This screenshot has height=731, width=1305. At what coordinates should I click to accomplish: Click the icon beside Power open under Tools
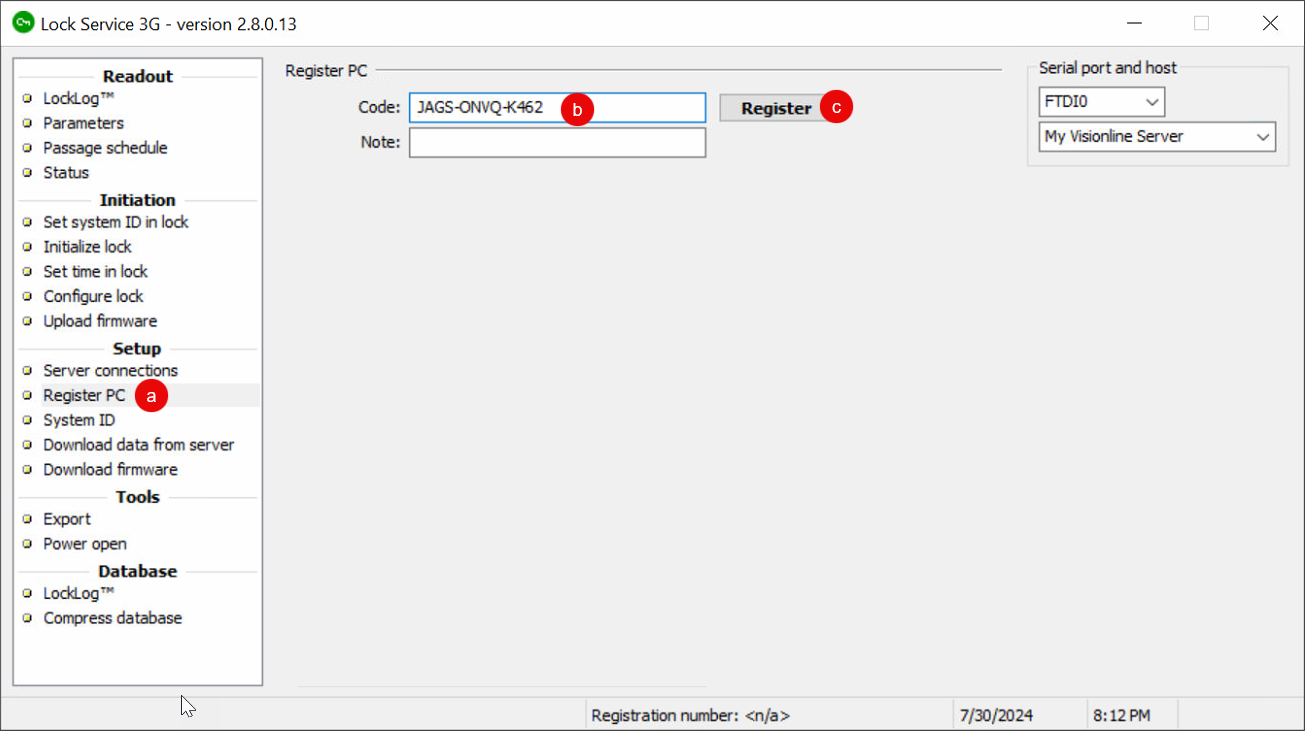28,544
